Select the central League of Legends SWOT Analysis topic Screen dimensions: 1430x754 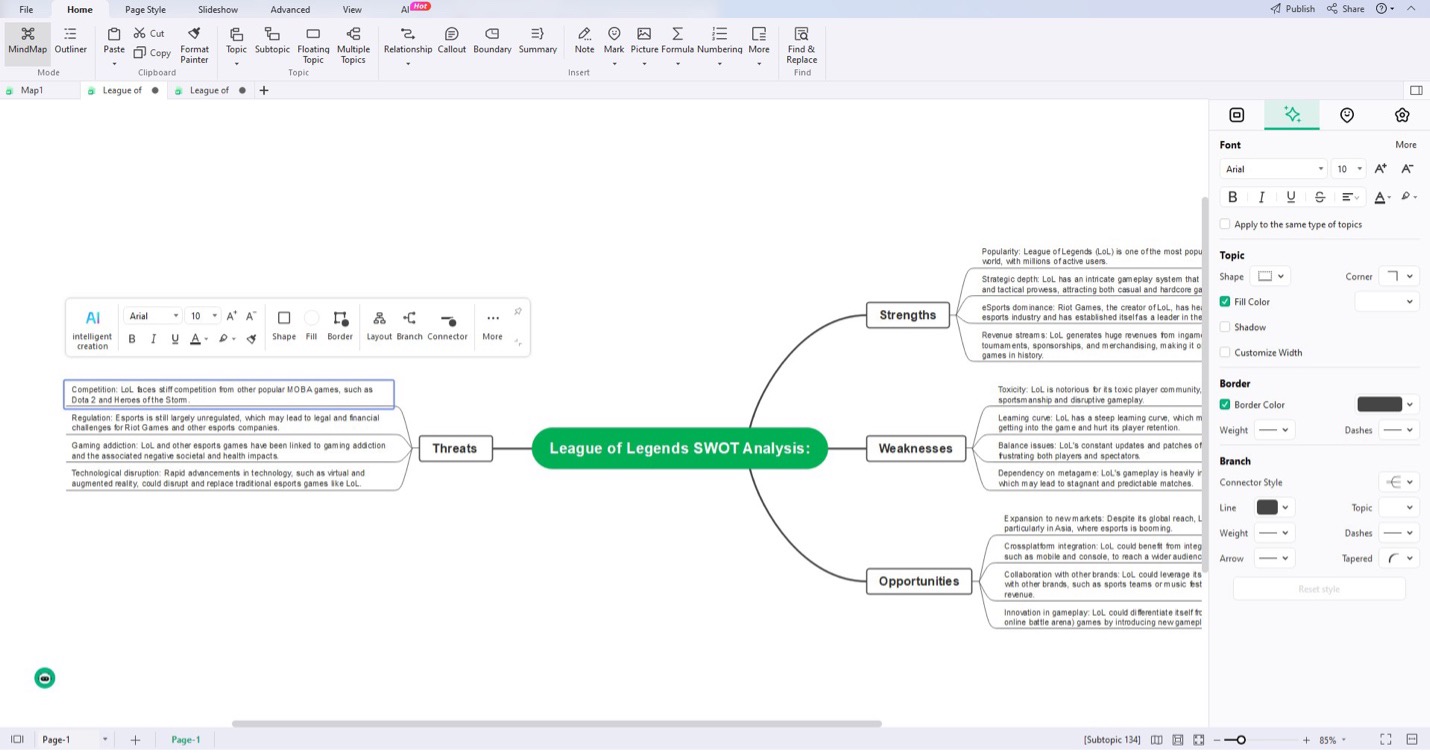click(680, 448)
